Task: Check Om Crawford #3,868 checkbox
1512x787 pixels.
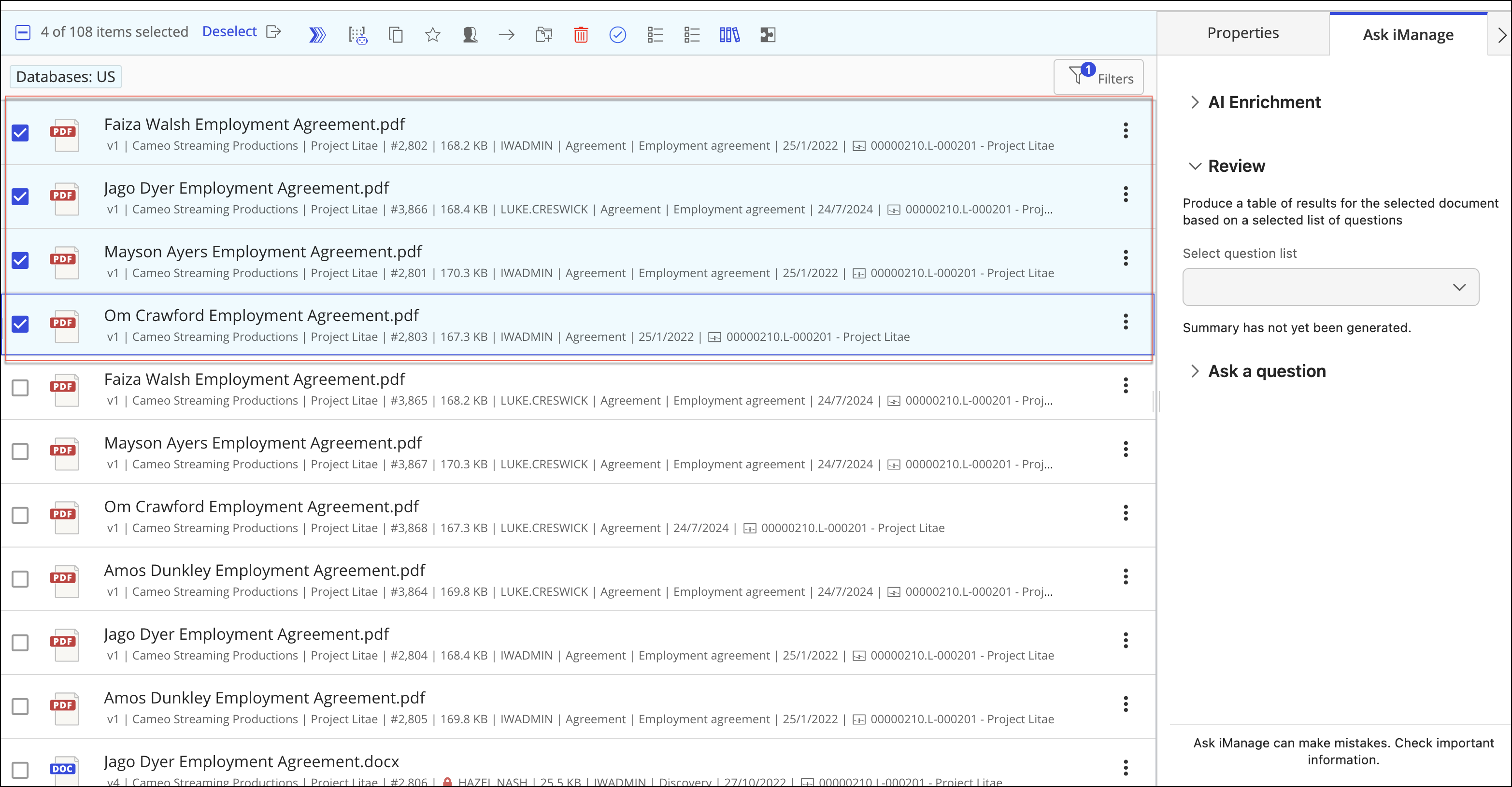Action: point(21,515)
